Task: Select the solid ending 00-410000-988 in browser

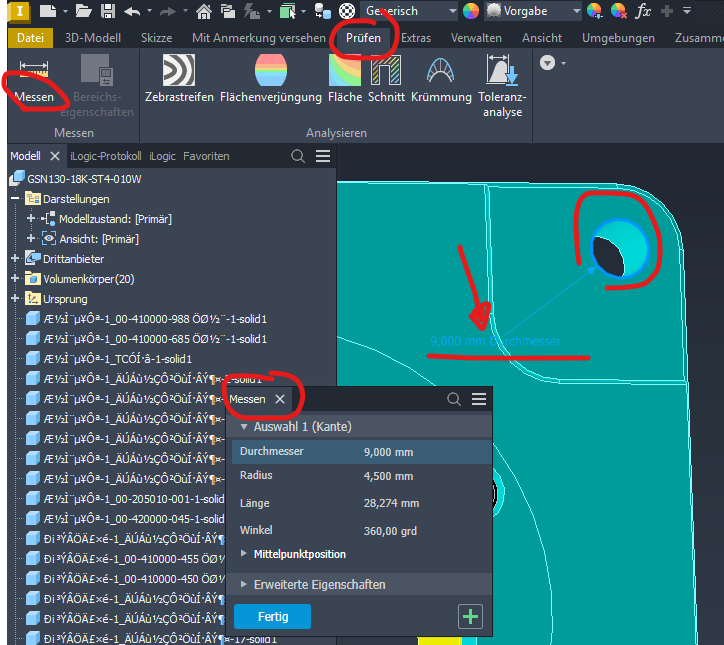Action: (x=155, y=319)
